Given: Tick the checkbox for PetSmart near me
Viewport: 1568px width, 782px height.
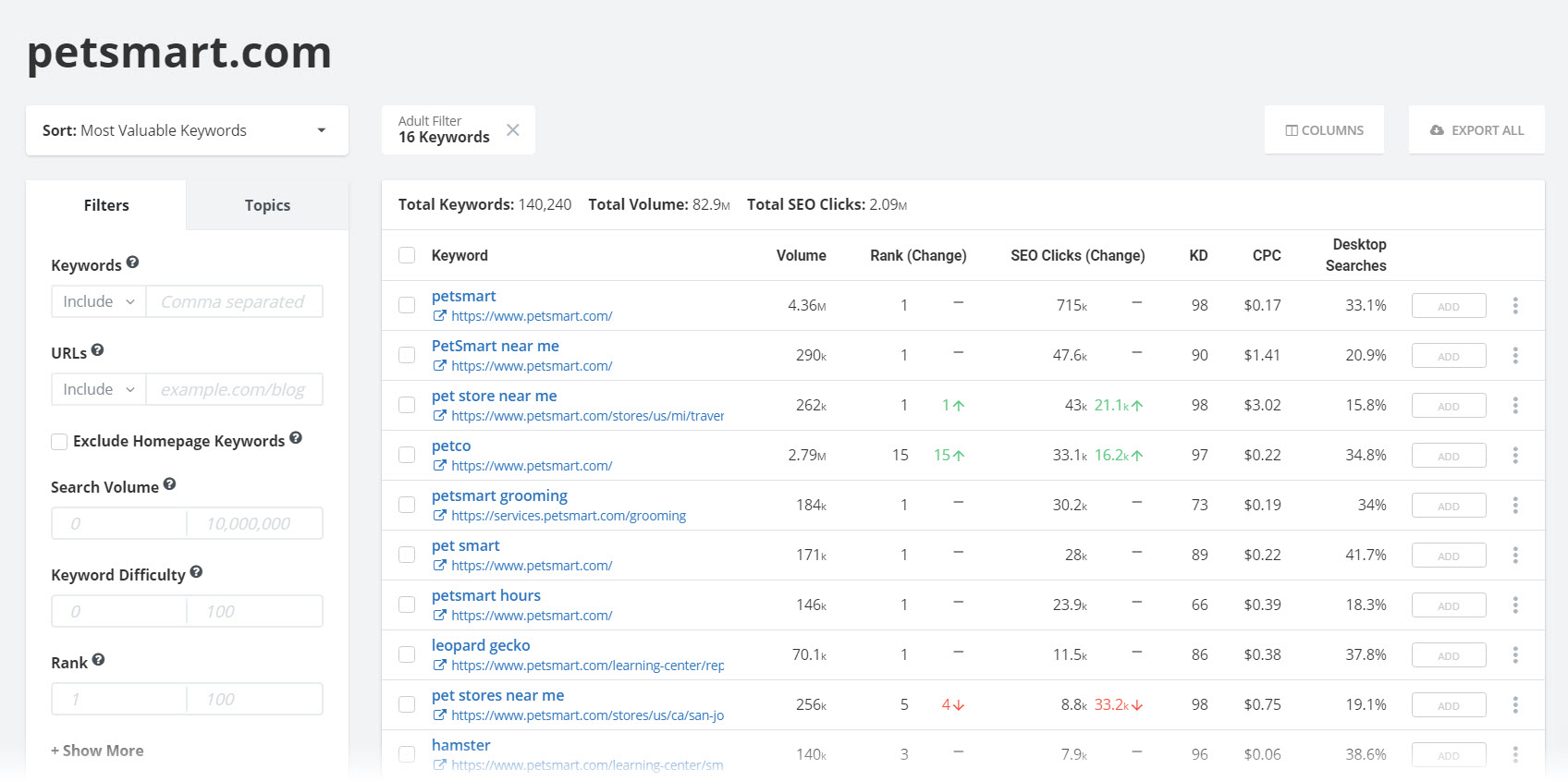Looking at the screenshot, I should pos(407,355).
